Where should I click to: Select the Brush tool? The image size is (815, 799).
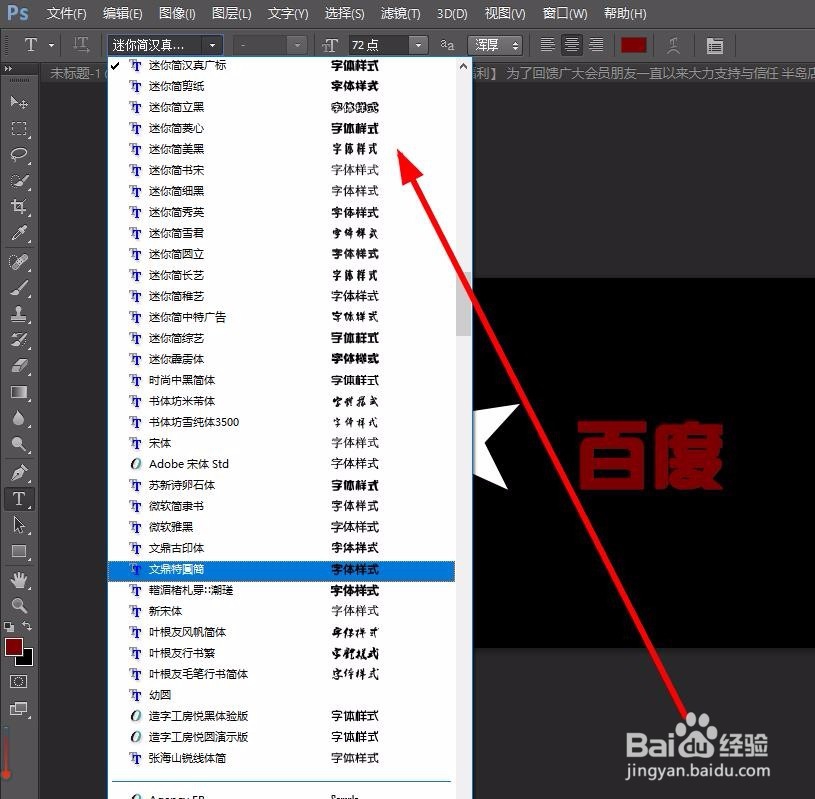(x=19, y=287)
